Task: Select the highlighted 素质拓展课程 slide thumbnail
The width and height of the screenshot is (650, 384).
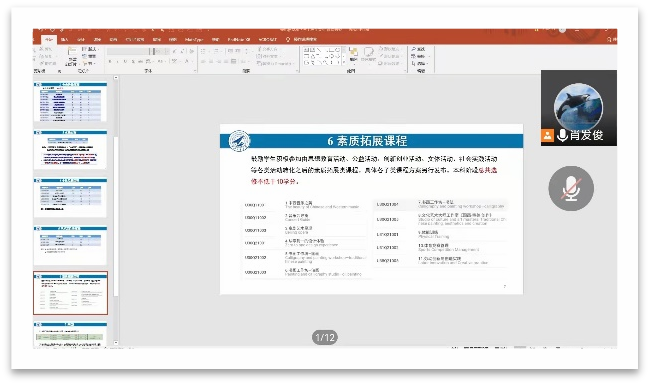Action: pos(70,293)
